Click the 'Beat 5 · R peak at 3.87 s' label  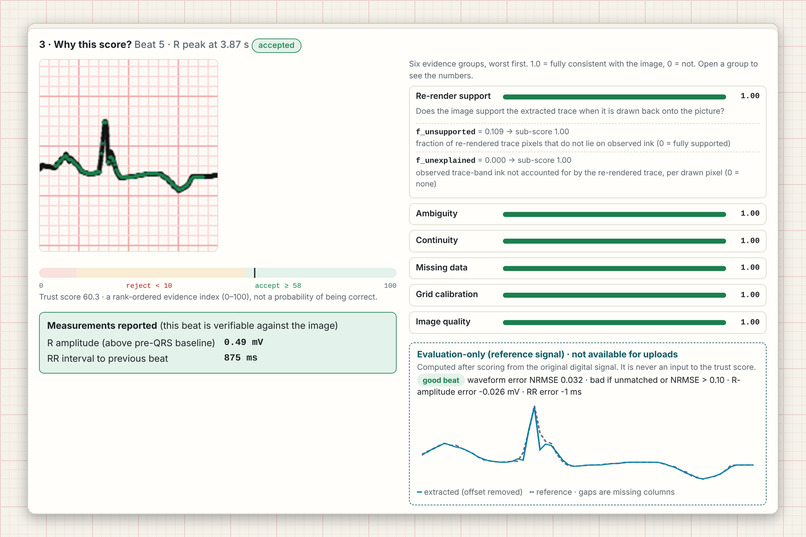coord(192,45)
